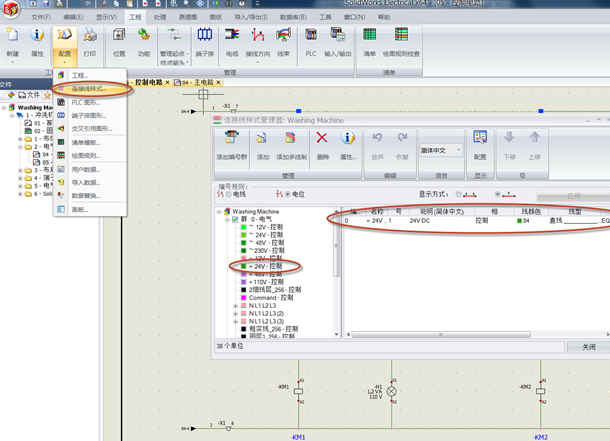Choose 清单模板... from the 配置 menu
Viewport: 610px width, 441px height.
pyautogui.click(x=90, y=143)
